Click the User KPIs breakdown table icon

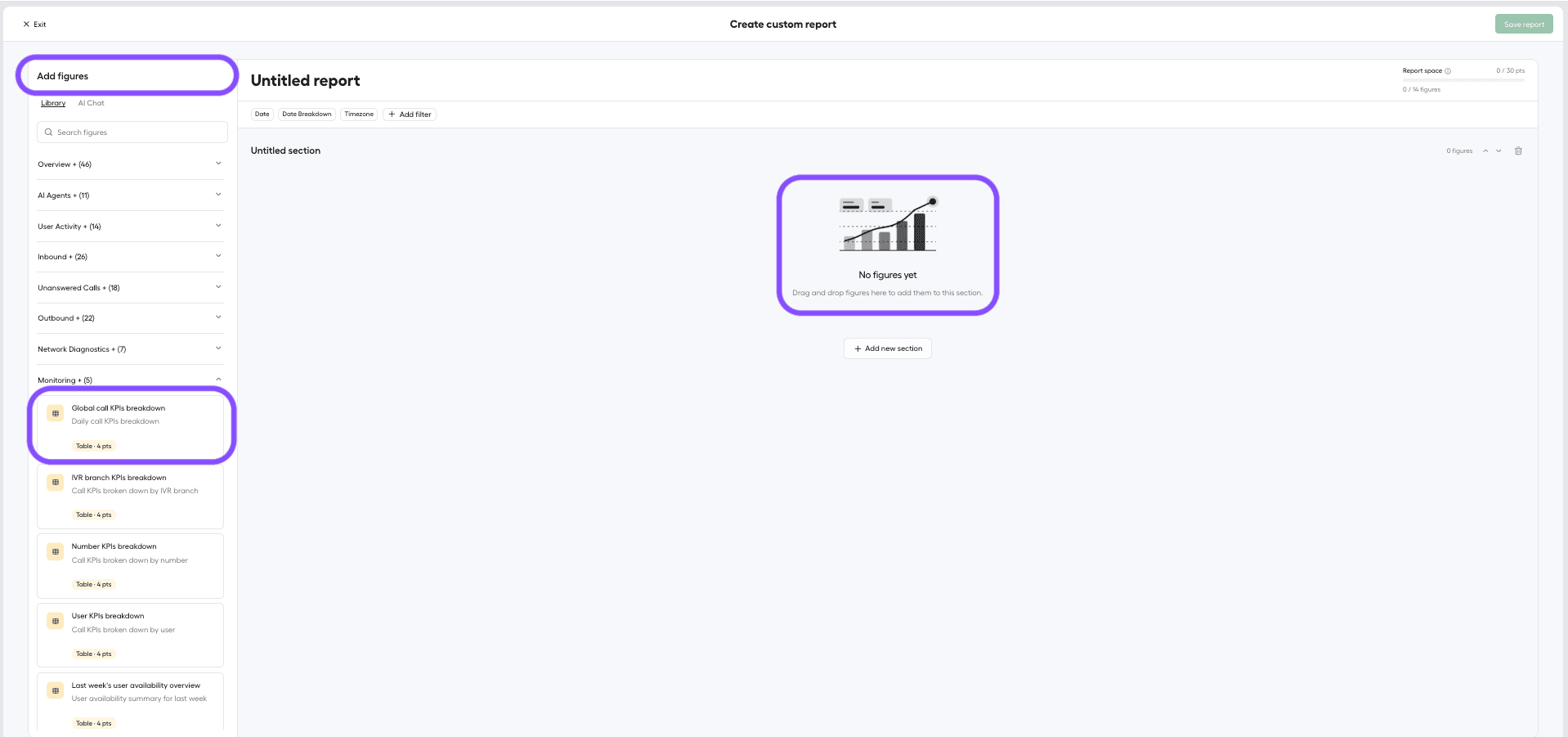pos(56,622)
